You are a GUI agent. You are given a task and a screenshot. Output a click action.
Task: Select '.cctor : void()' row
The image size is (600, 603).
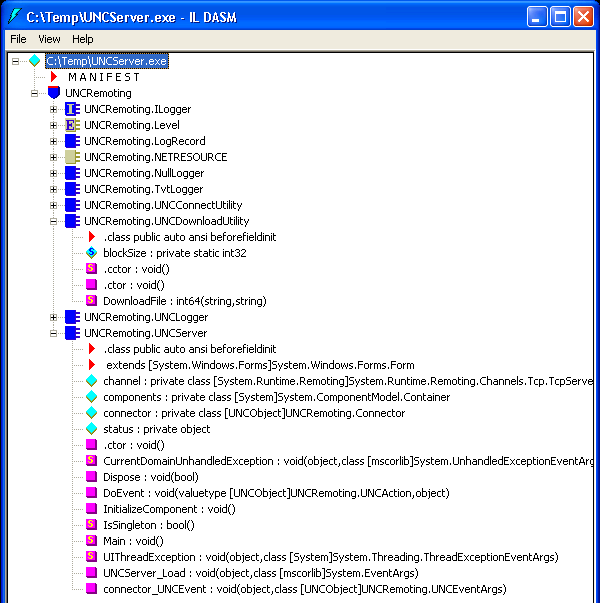pos(136,269)
